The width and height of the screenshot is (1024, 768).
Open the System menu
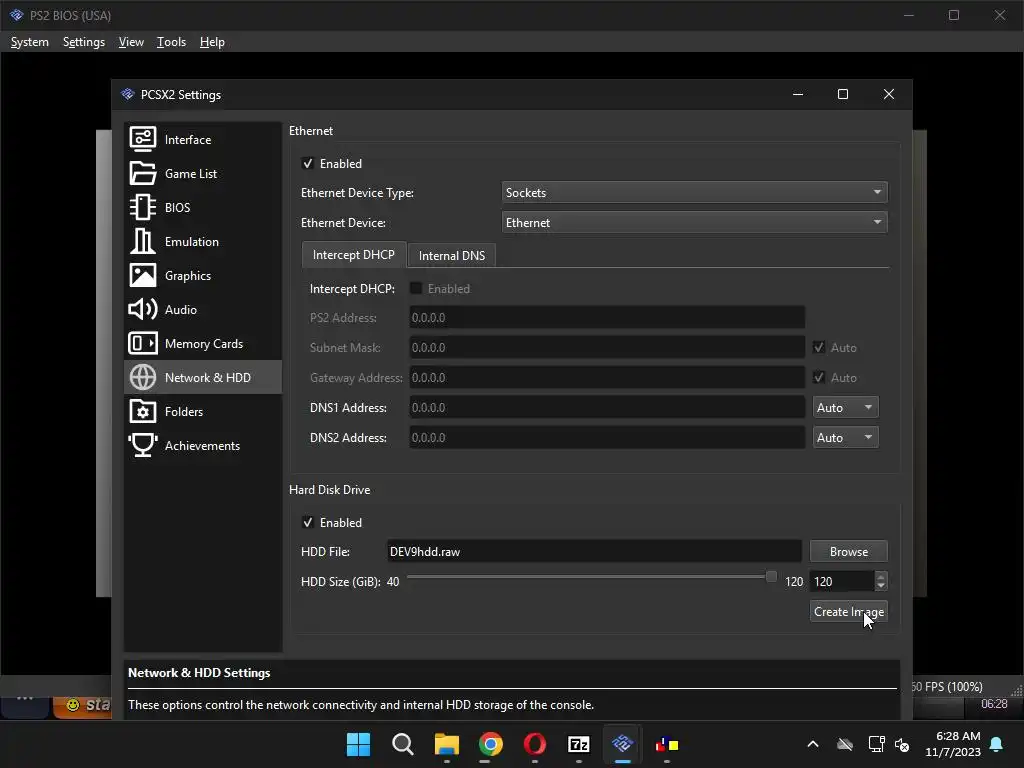point(29,42)
